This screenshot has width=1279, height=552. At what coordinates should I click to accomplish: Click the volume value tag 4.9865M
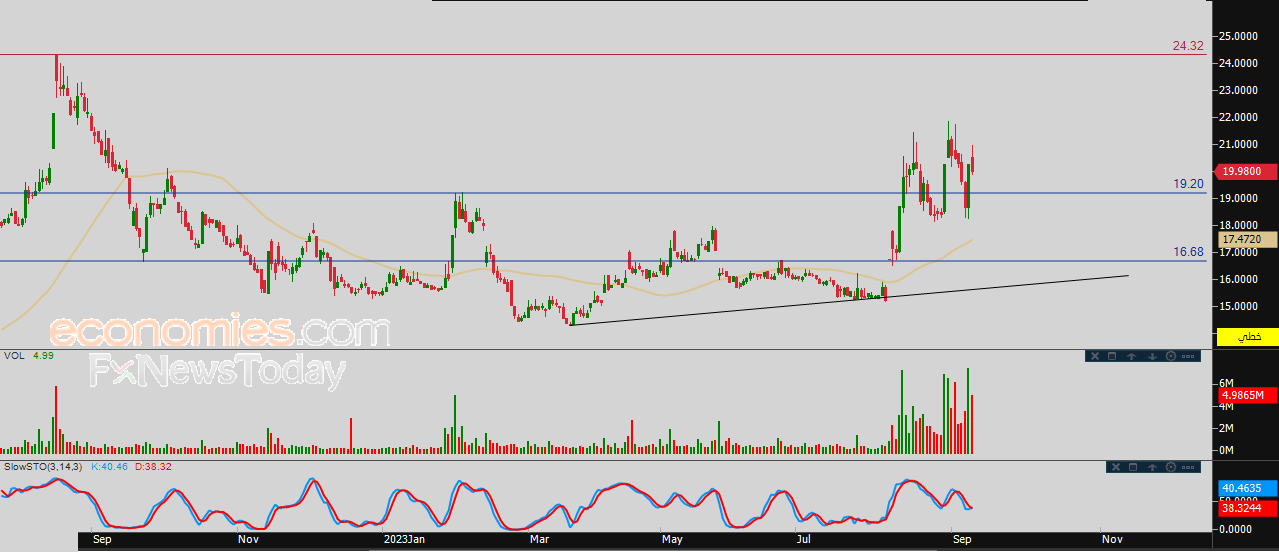coord(1248,396)
